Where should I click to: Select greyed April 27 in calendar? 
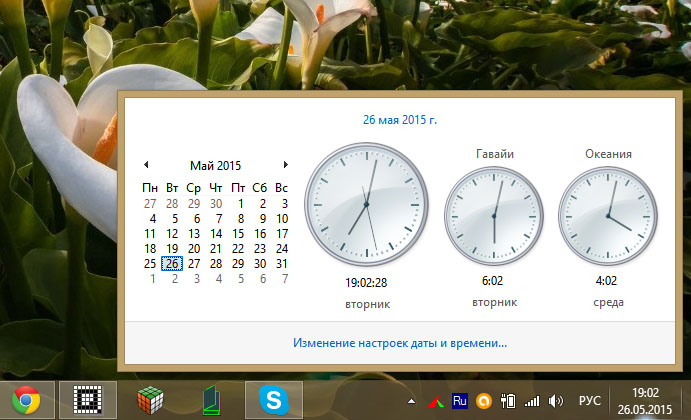coord(150,204)
